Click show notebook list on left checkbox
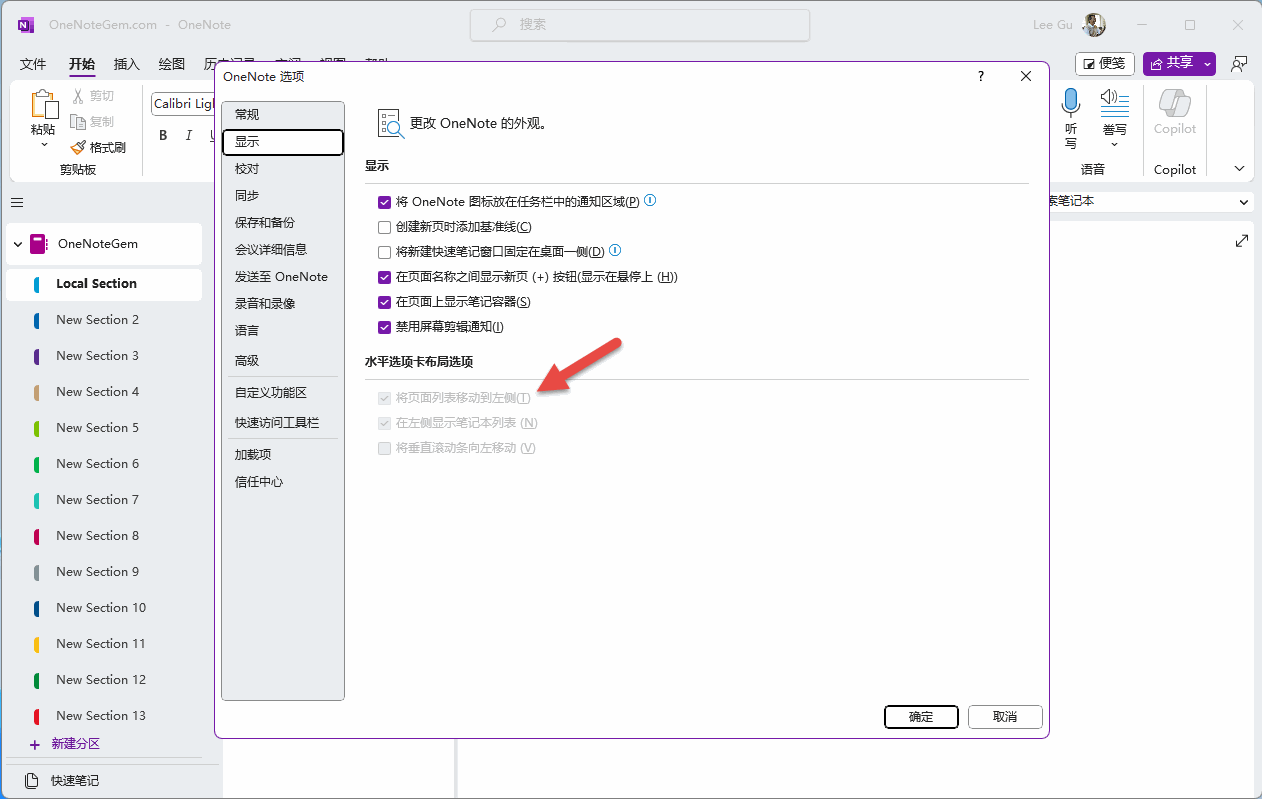Viewport: 1262px width, 799px height. [x=384, y=423]
